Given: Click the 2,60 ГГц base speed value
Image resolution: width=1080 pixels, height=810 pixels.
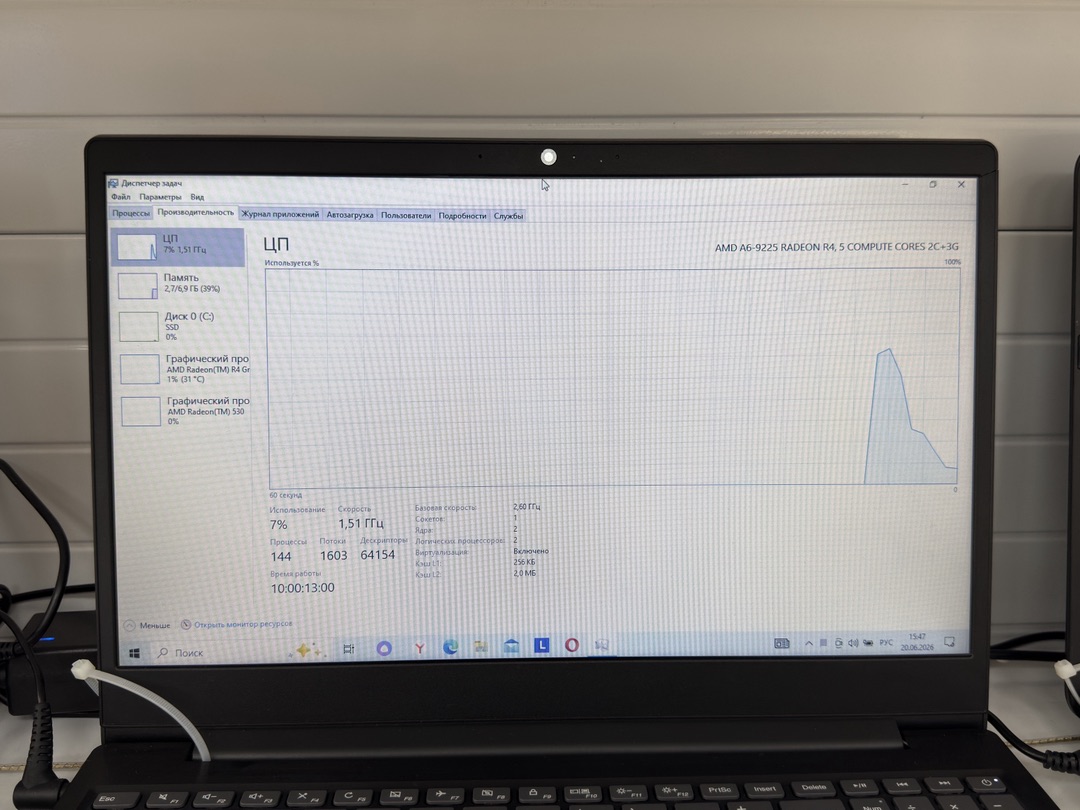Looking at the screenshot, I should (526, 507).
